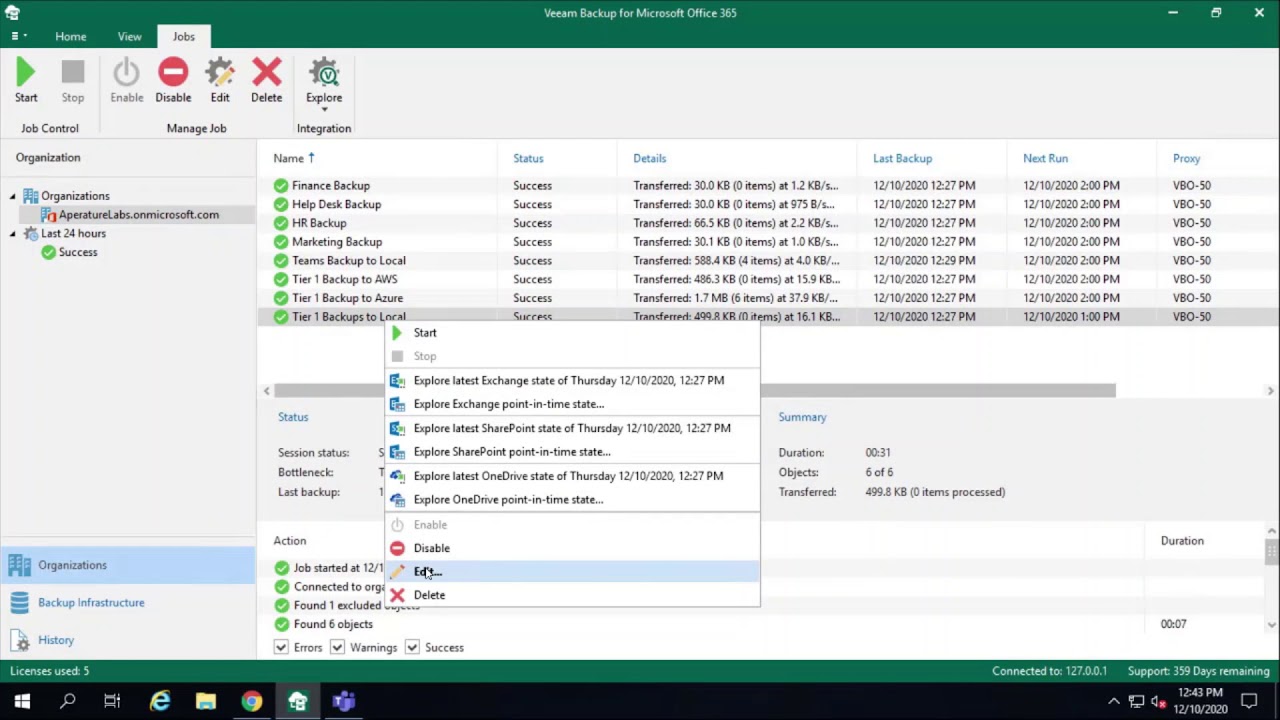Select the HR Backup job row
Screen dimensions: 1280x720
point(768,223)
